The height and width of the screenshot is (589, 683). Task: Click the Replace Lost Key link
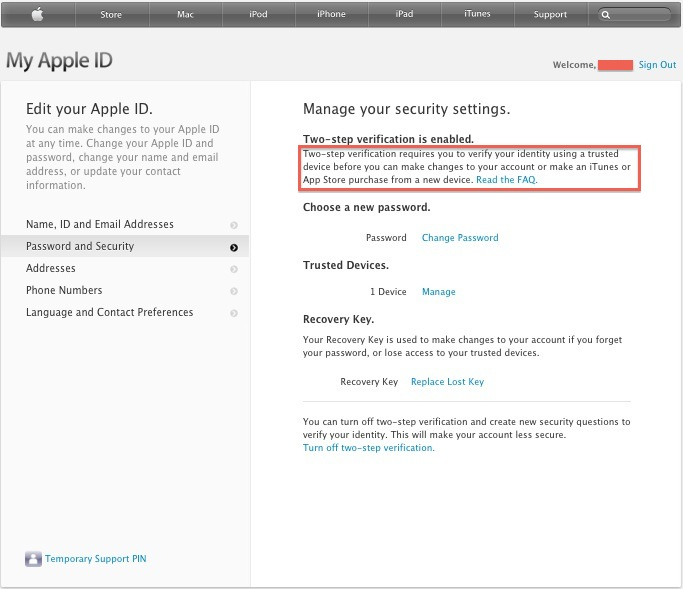point(447,382)
